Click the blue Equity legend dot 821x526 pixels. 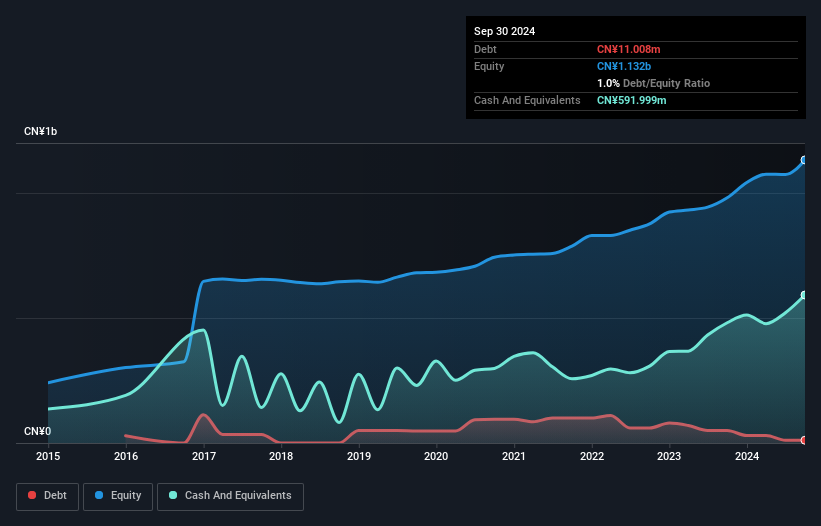point(99,495)
